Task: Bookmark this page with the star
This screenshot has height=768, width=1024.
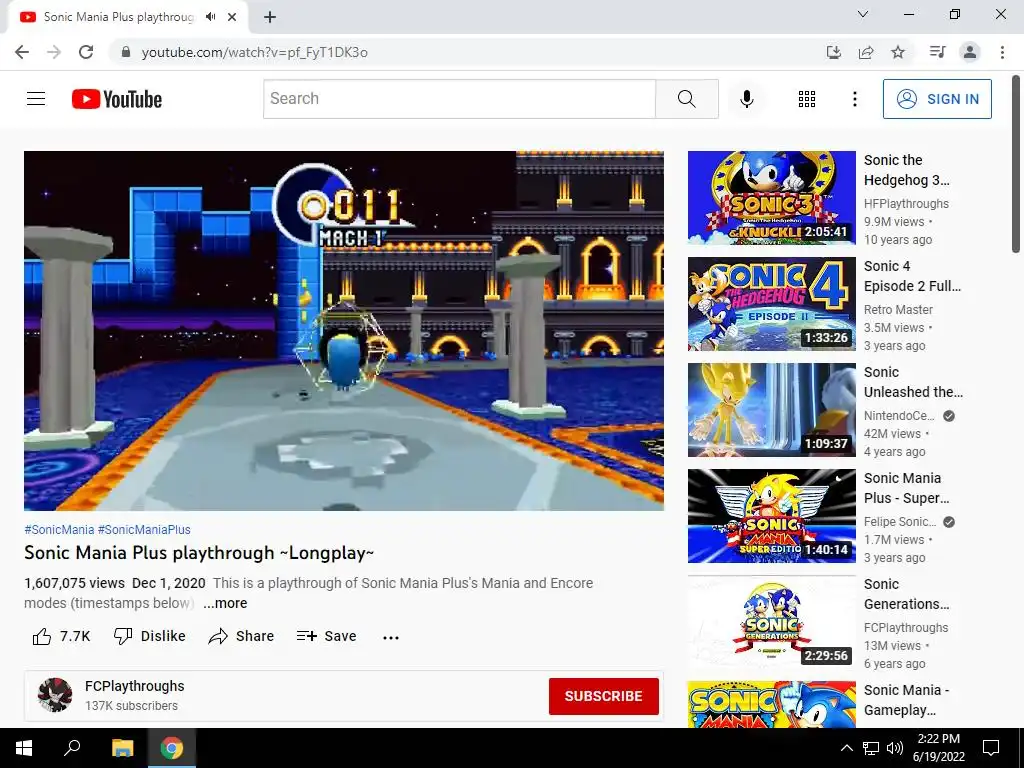Action: [898, 52]
